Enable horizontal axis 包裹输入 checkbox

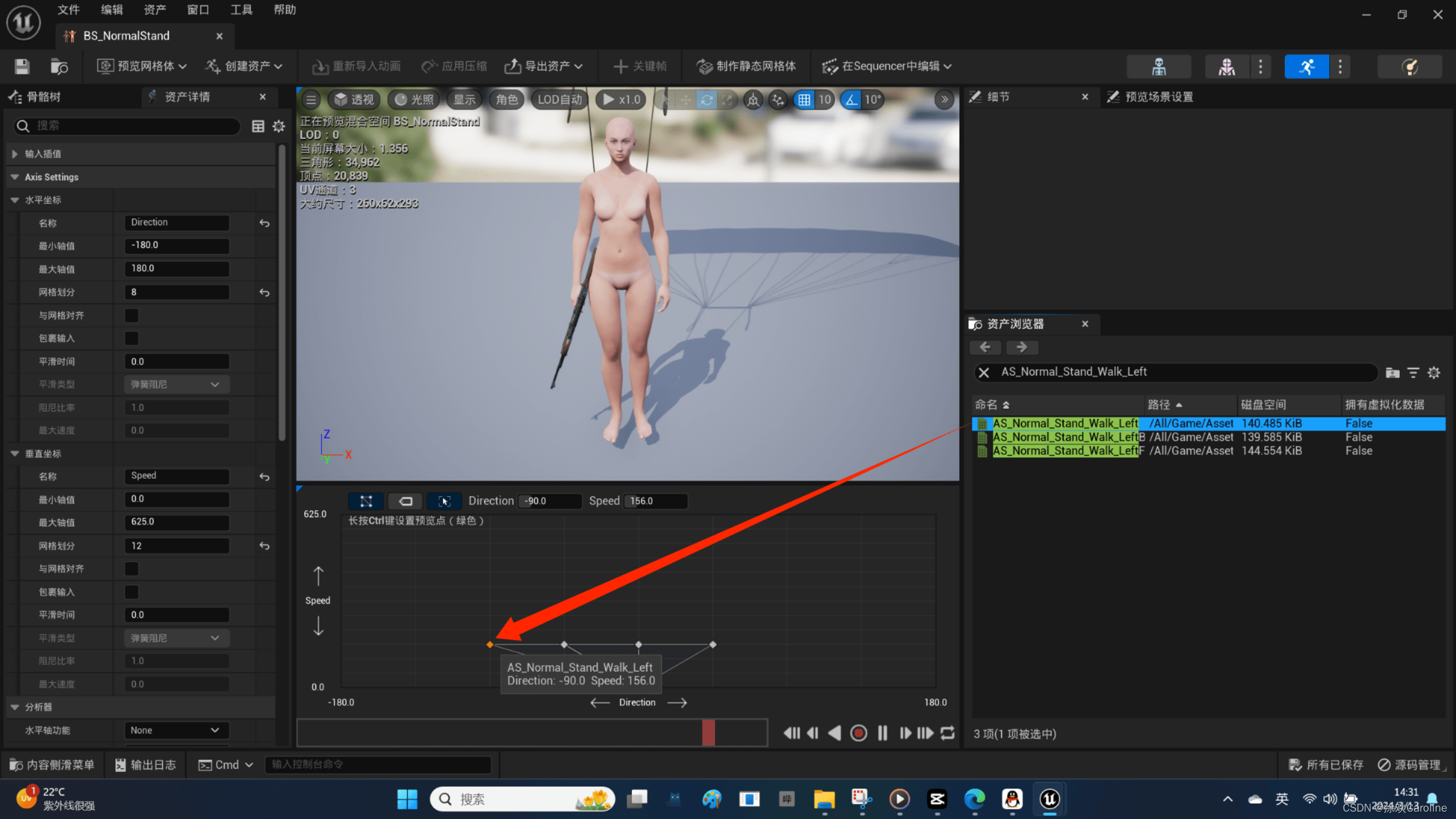click(131, 338)
